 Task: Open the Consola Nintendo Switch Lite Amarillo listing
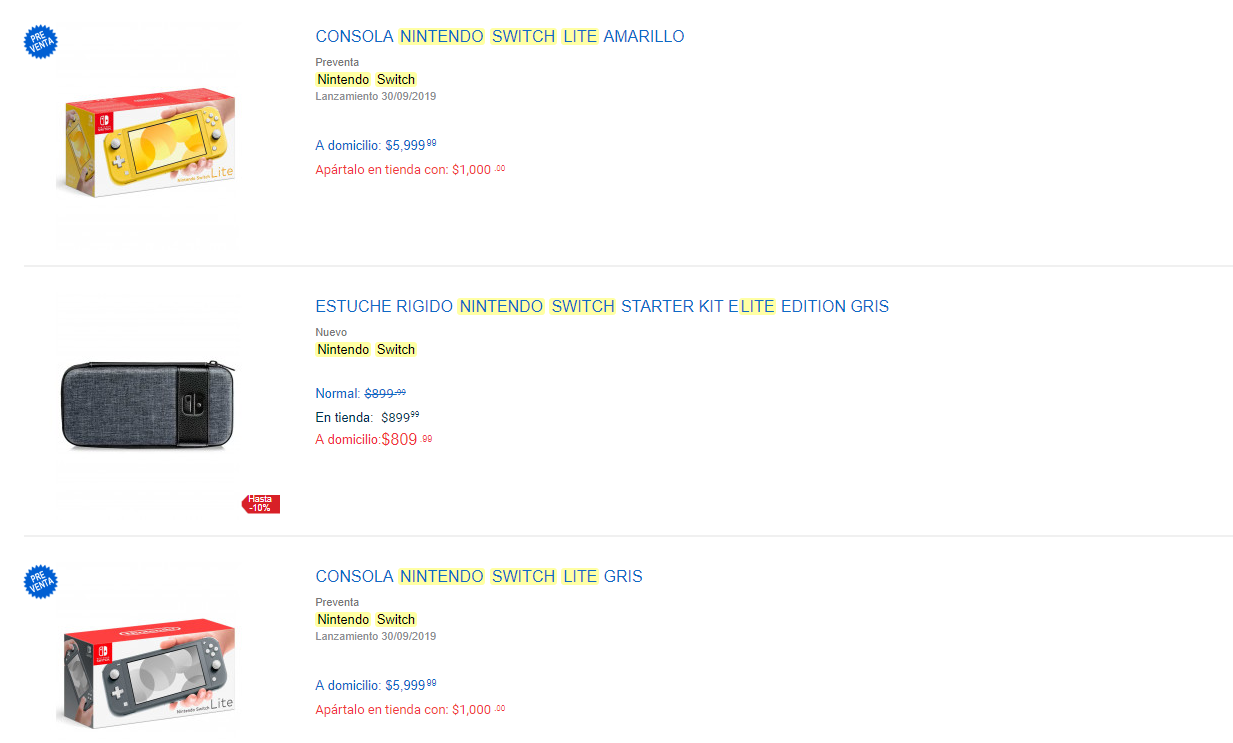click(x=499, y=36)
